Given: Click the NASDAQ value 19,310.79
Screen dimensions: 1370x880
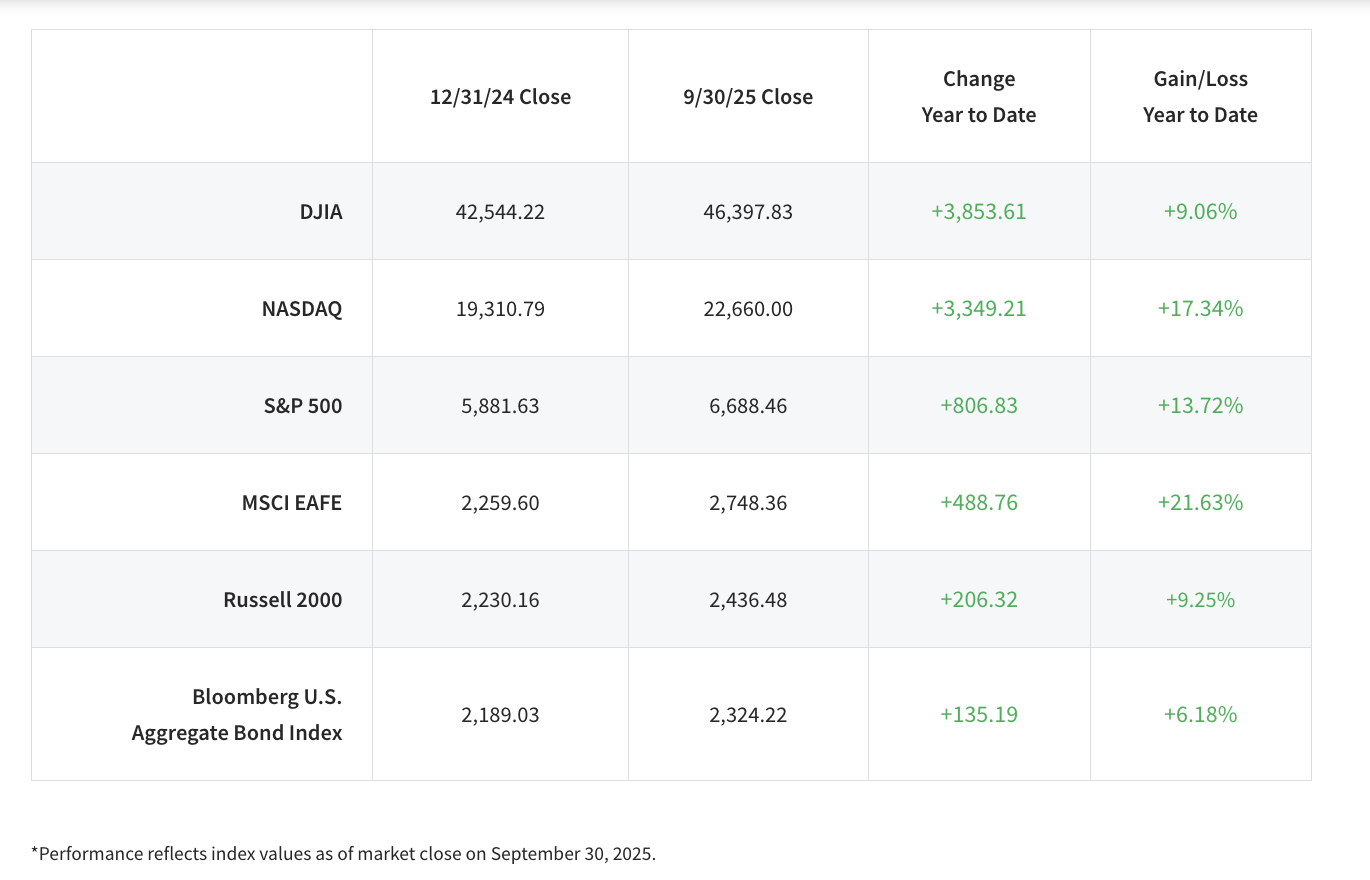Looking at the screenshot, I should [500, 309].
